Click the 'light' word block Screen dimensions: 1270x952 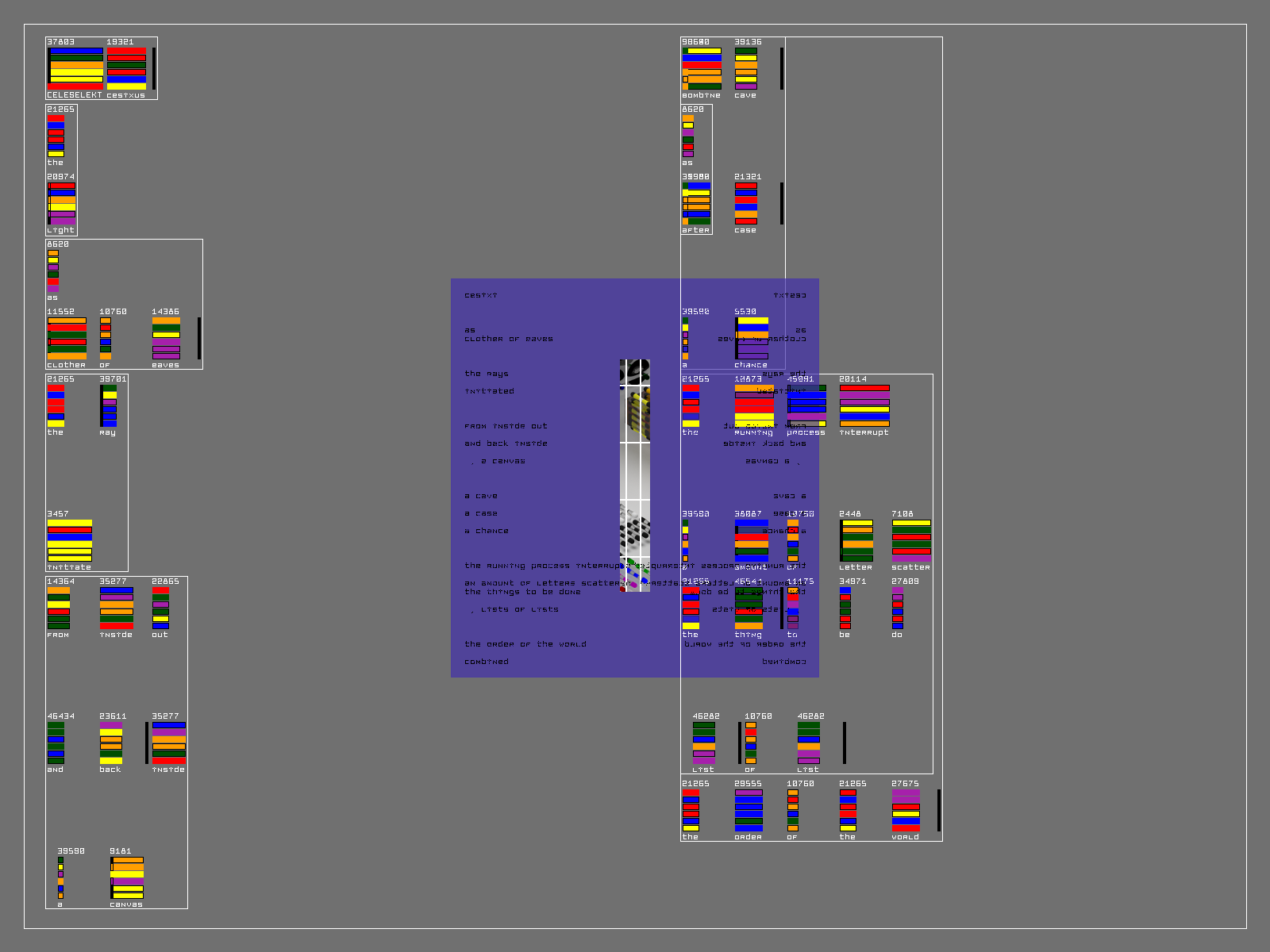[61, 204]
